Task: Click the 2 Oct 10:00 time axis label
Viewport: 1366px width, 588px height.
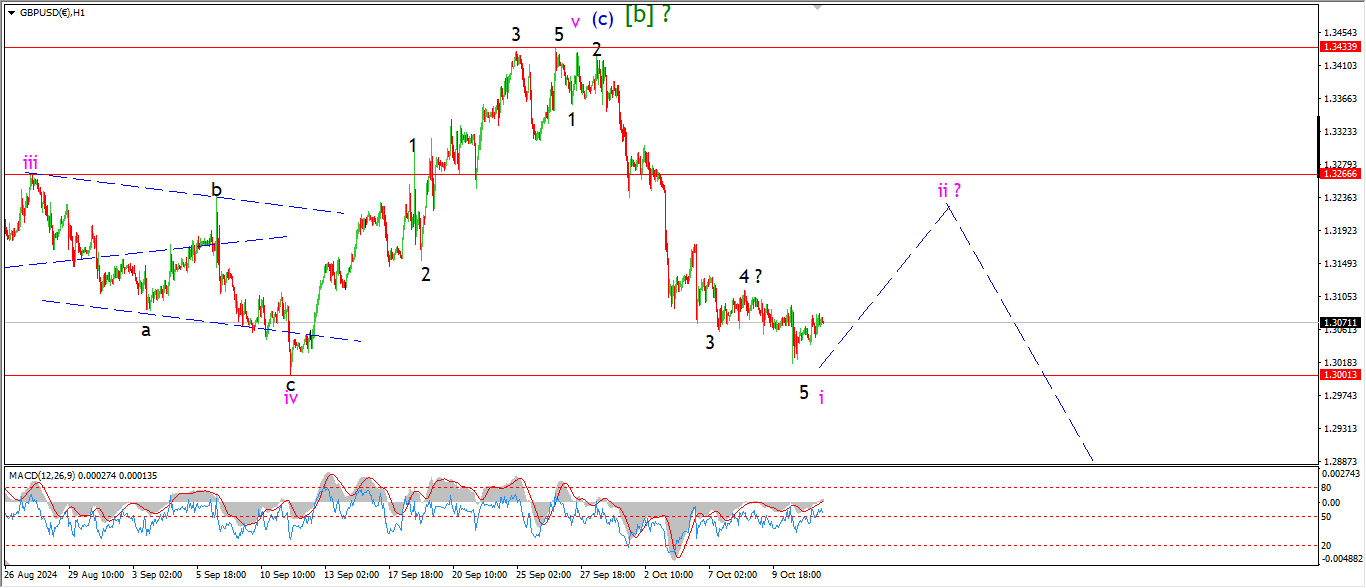Action: 670,575
